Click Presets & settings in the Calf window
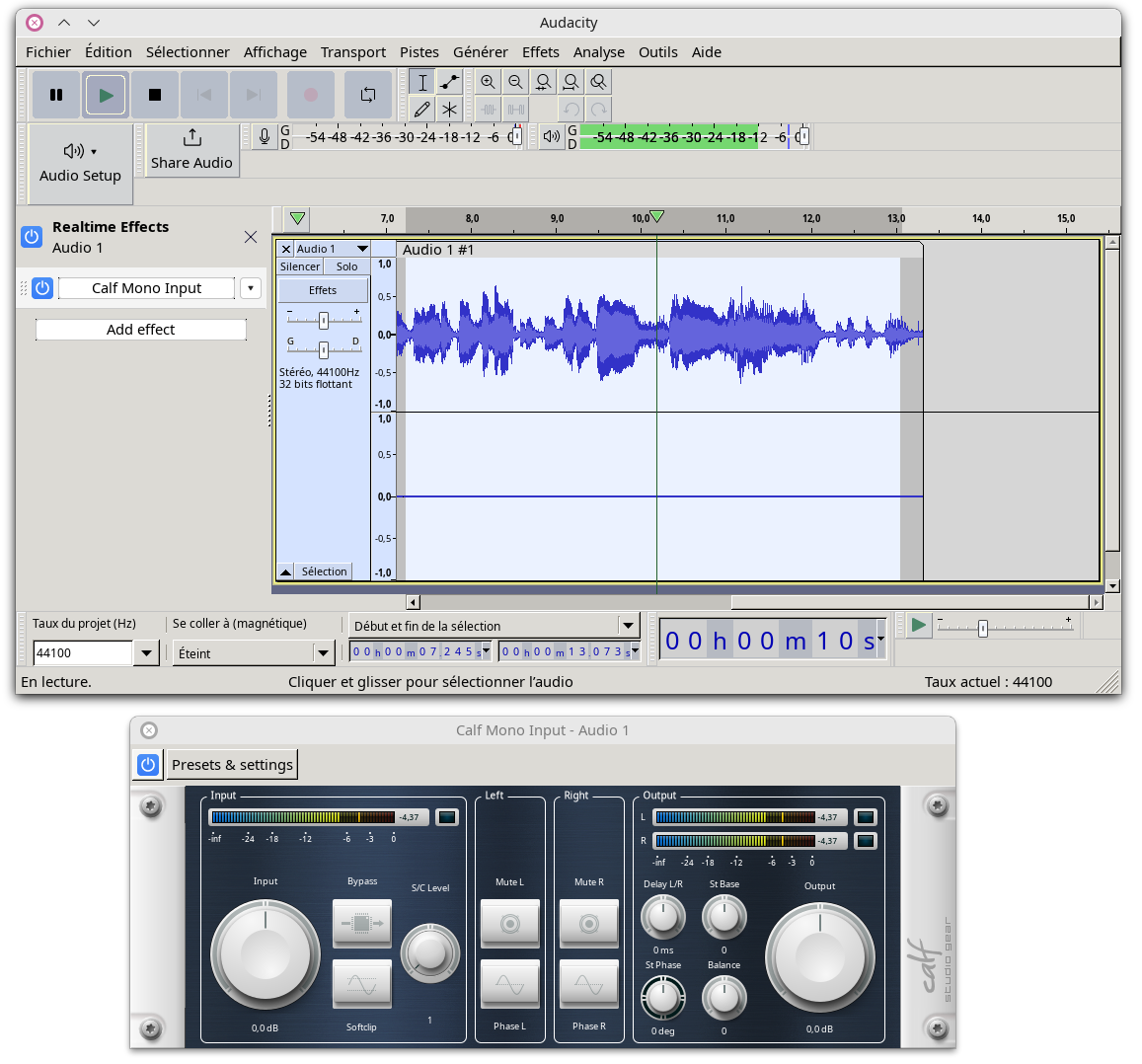1142x1064 pixels. [x=232, y=765]
